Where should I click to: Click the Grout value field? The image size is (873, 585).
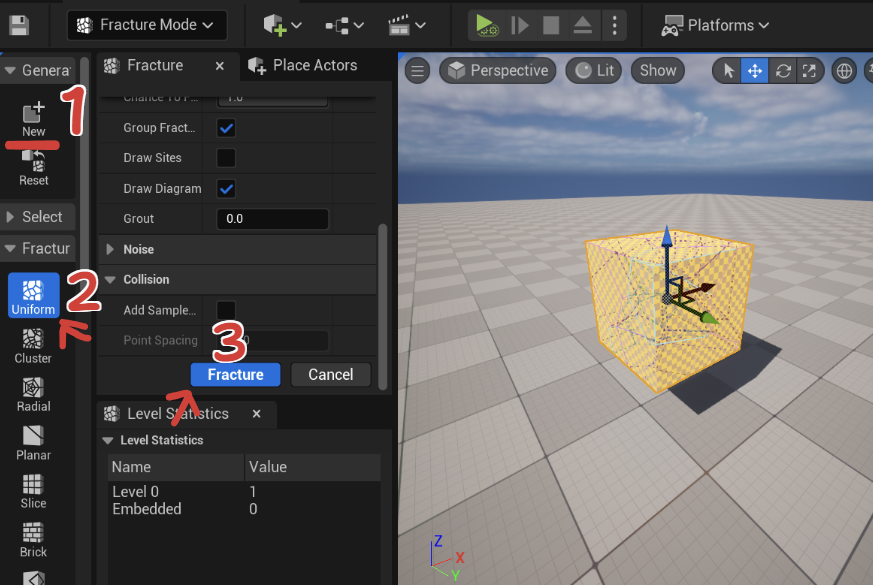coord(272,219)
